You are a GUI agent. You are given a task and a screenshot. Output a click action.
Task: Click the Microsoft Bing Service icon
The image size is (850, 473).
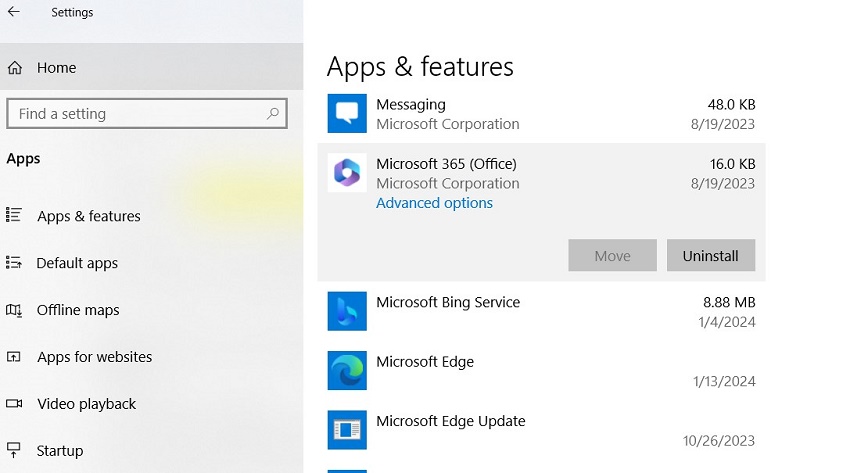coord(347,311)
